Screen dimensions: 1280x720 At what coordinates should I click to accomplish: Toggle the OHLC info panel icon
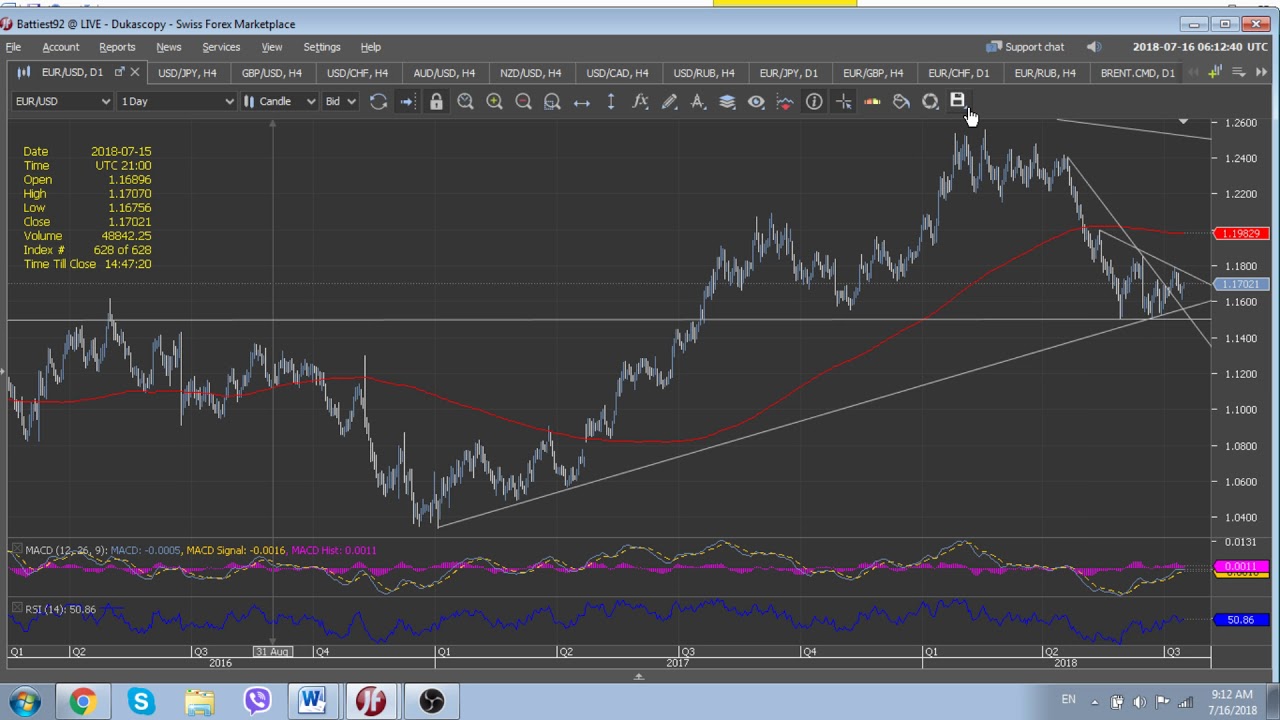click(x=814, y=101)
